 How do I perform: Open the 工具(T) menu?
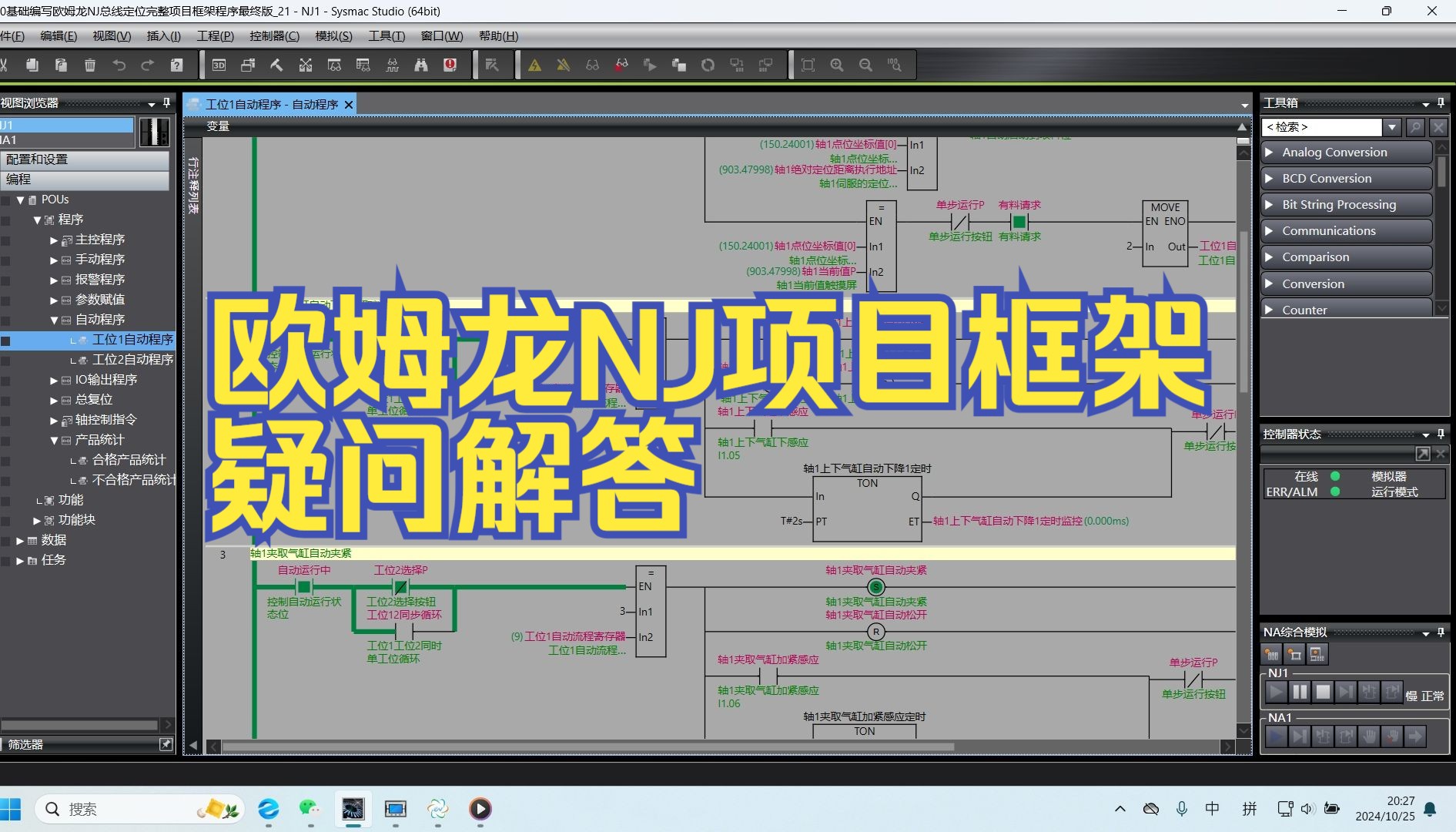(x=387, y=36)
